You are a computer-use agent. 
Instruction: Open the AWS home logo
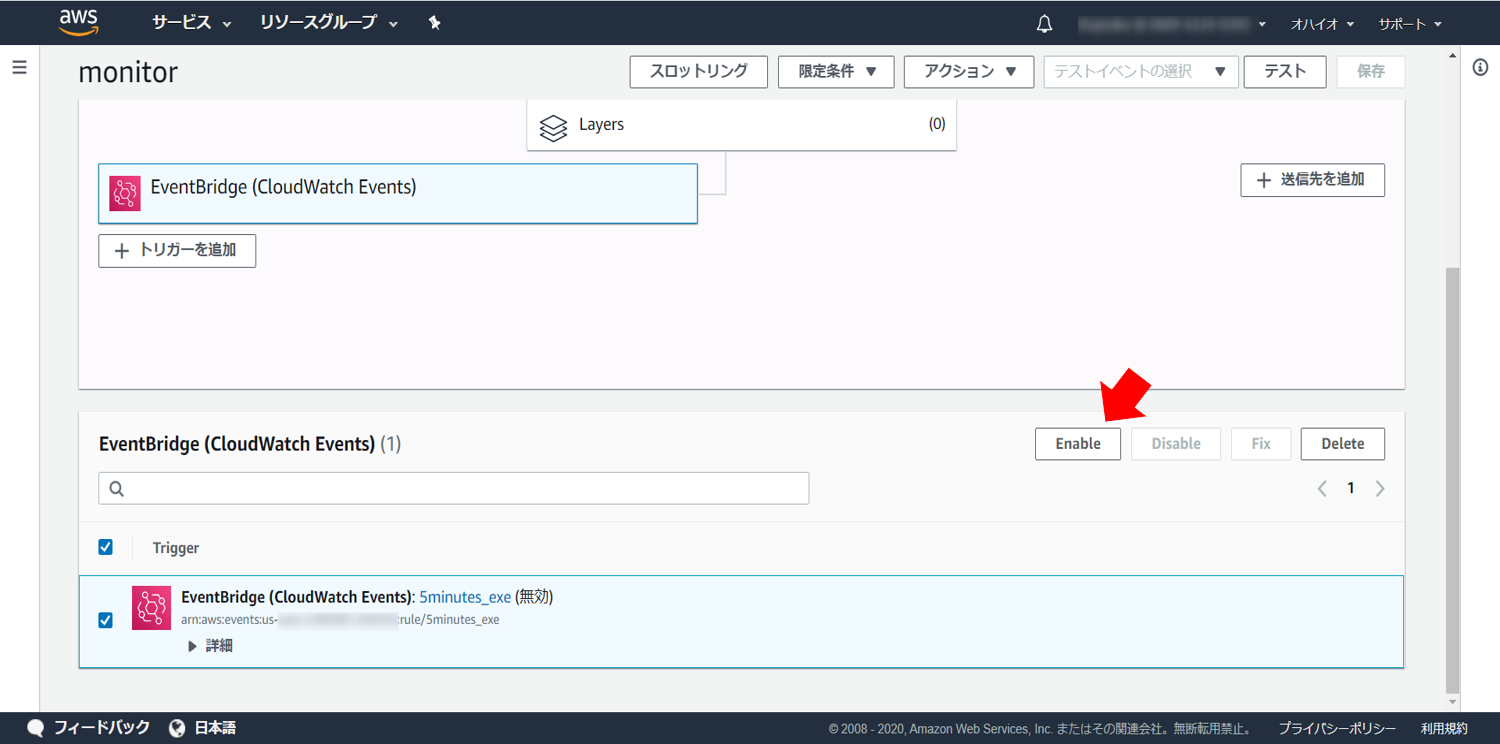click(x=78, y=22)
